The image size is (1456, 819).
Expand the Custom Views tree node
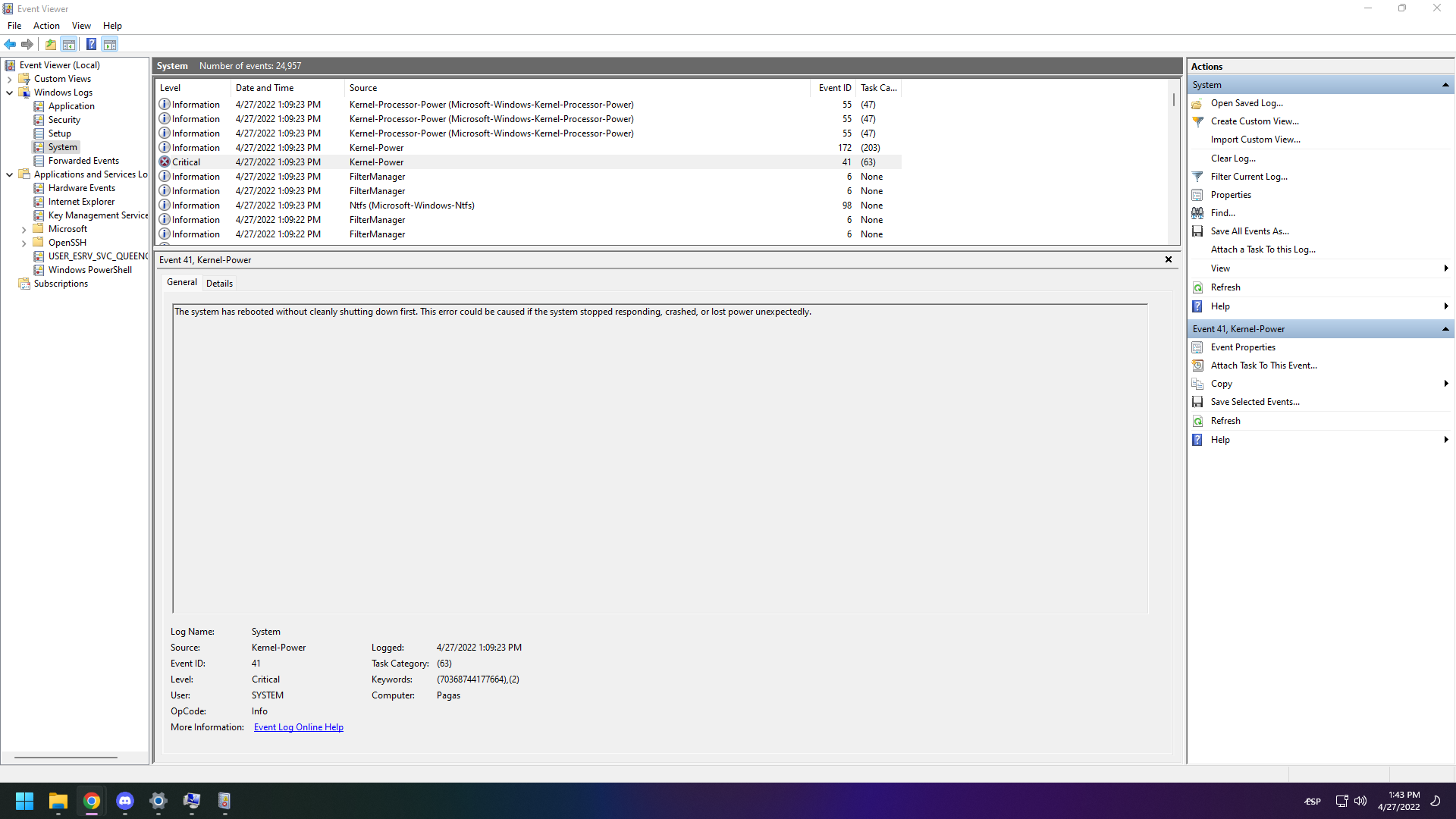[10, 79]
